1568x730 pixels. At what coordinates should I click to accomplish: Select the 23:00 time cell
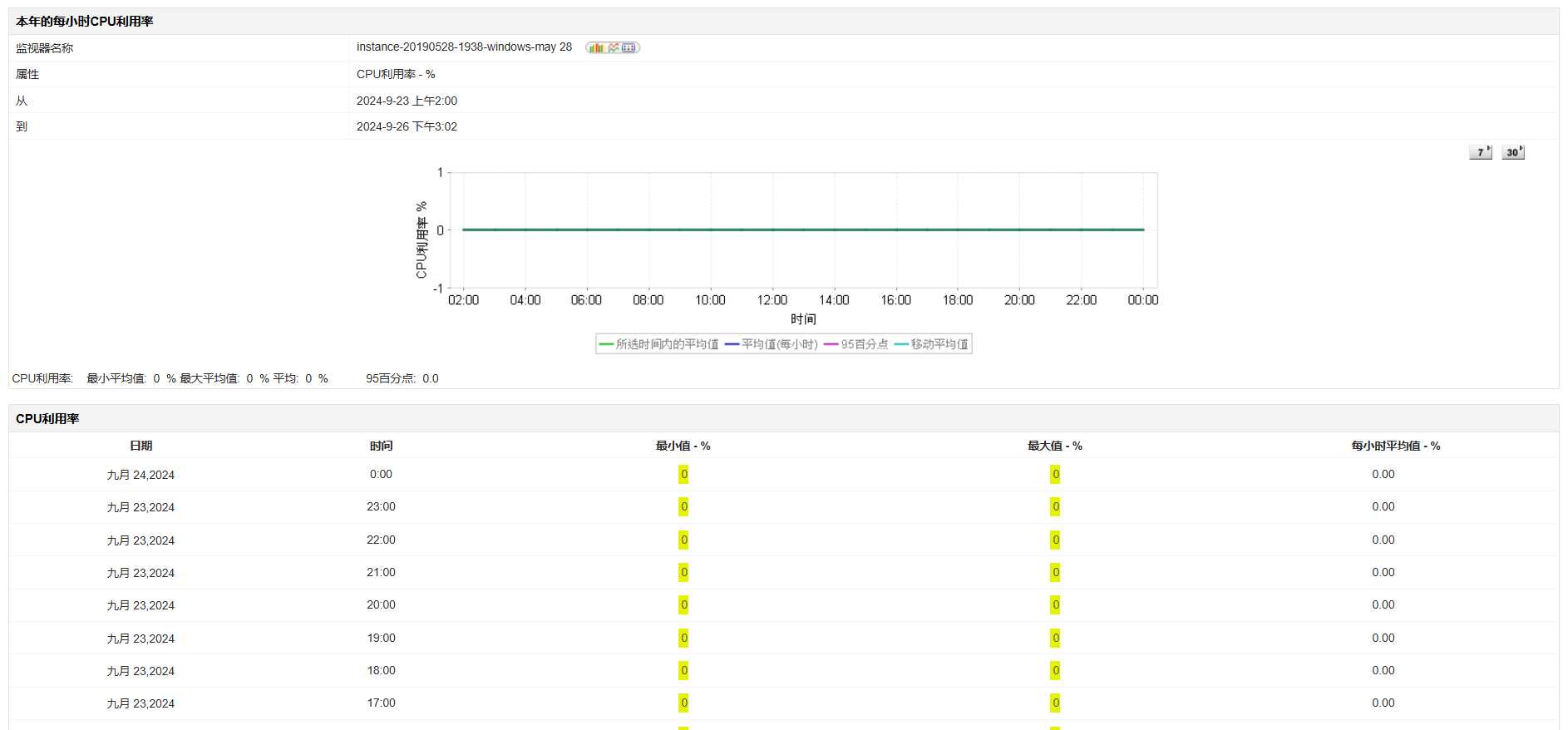(381, 506)
